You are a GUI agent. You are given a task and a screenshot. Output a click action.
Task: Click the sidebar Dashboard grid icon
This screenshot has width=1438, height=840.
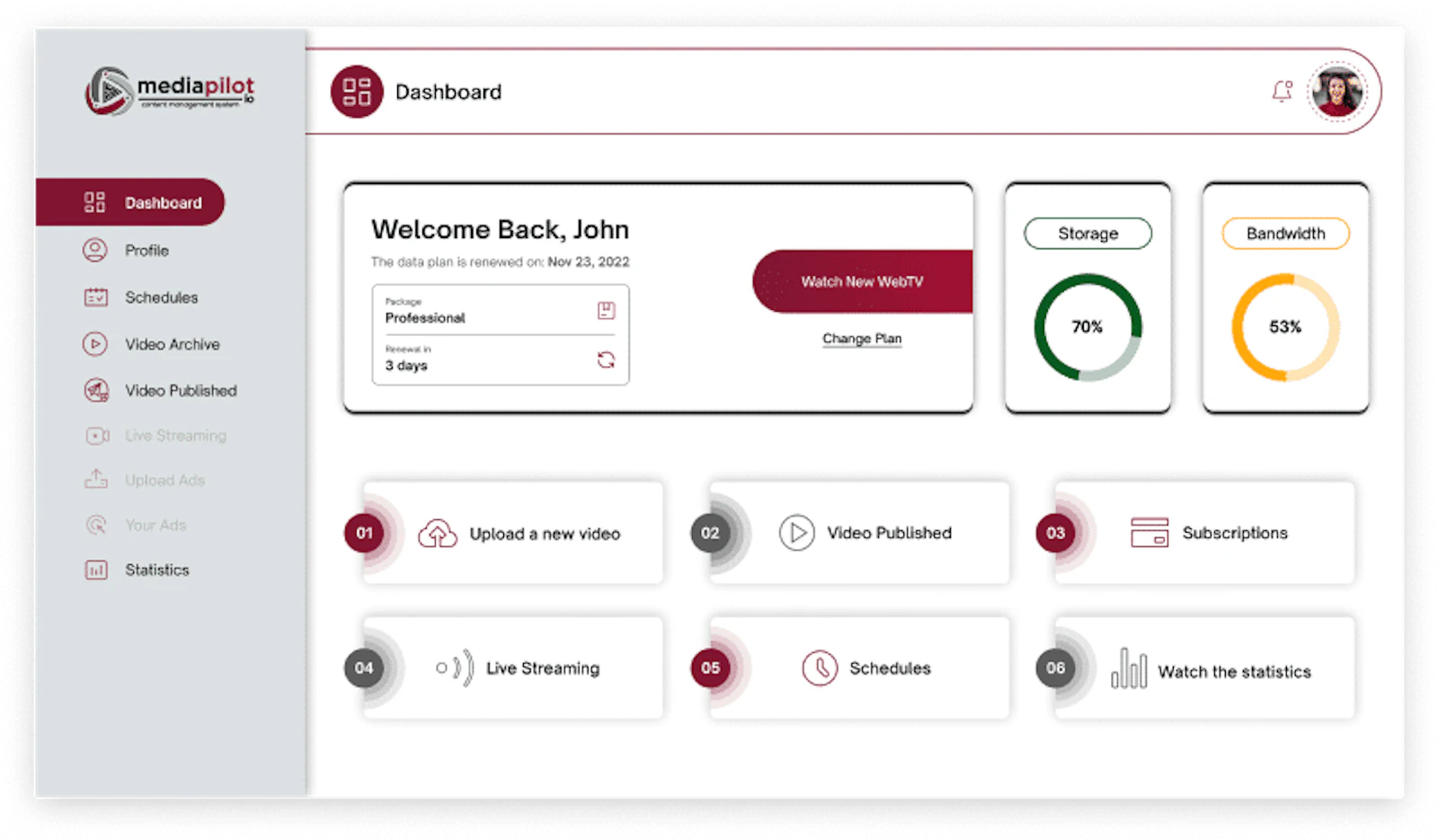pos(94,202)
